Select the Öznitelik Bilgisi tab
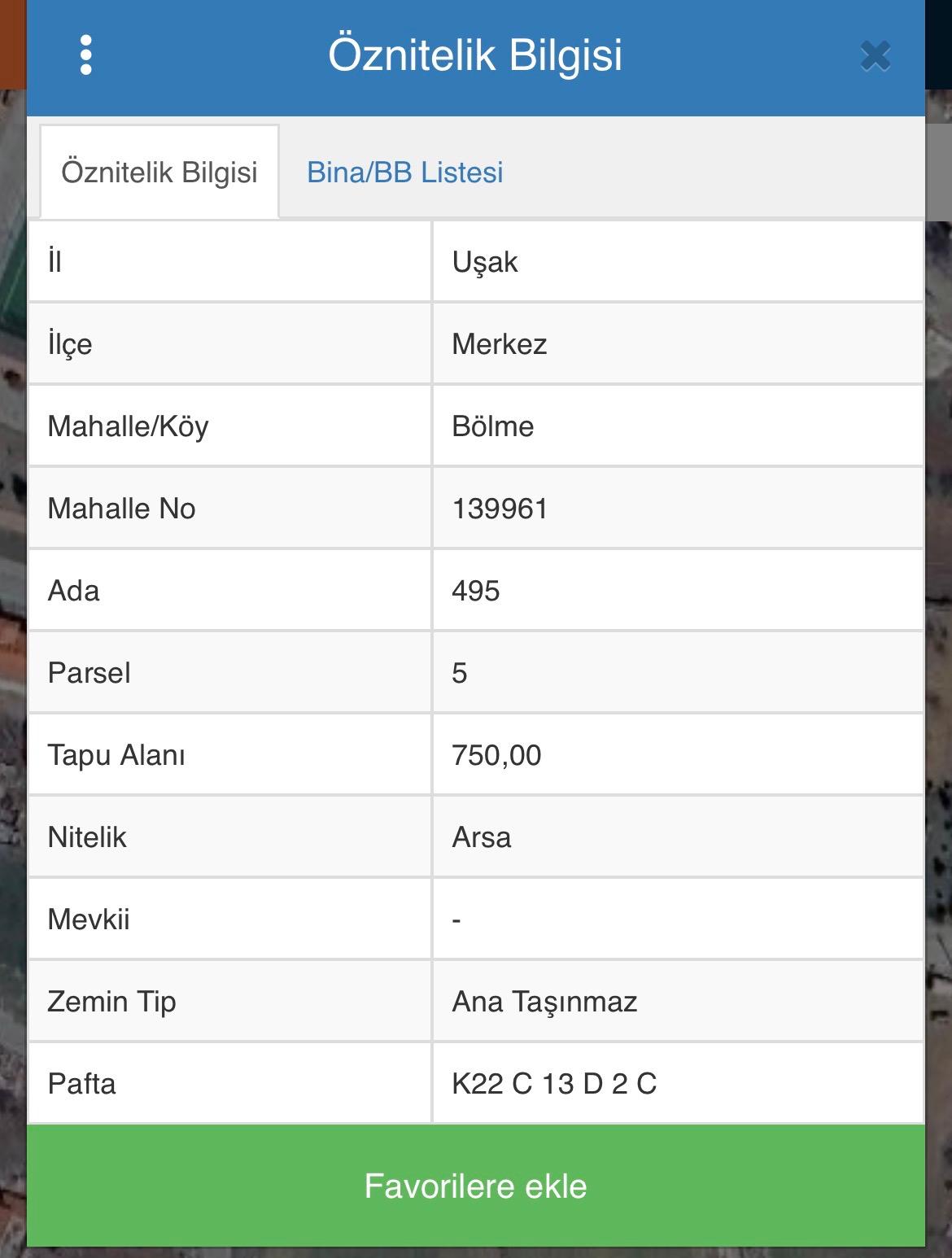952x1258 pixels. (159, 172)
